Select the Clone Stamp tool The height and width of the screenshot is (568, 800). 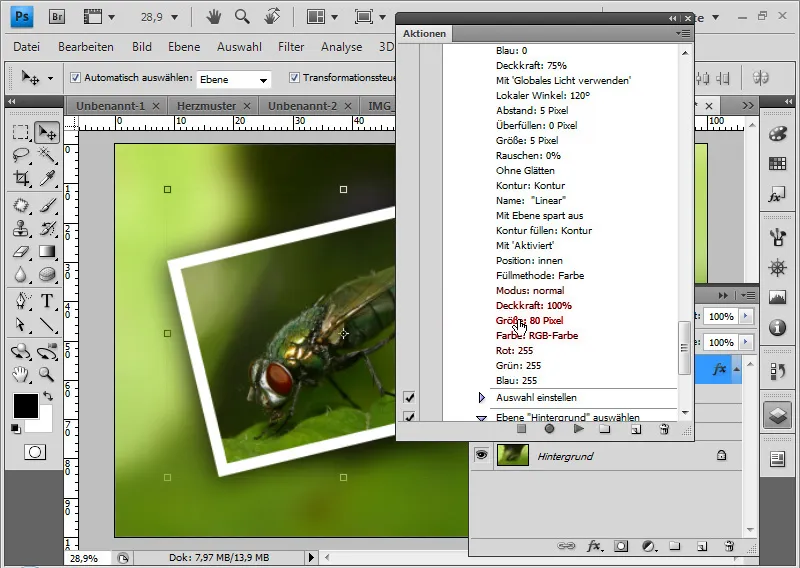click(20, 228)
